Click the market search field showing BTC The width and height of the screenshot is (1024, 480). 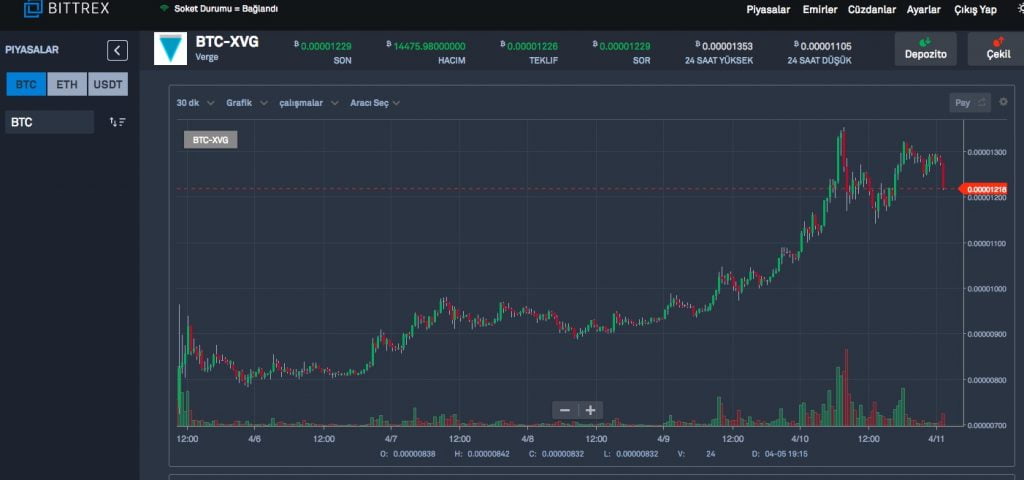point(50,122)
